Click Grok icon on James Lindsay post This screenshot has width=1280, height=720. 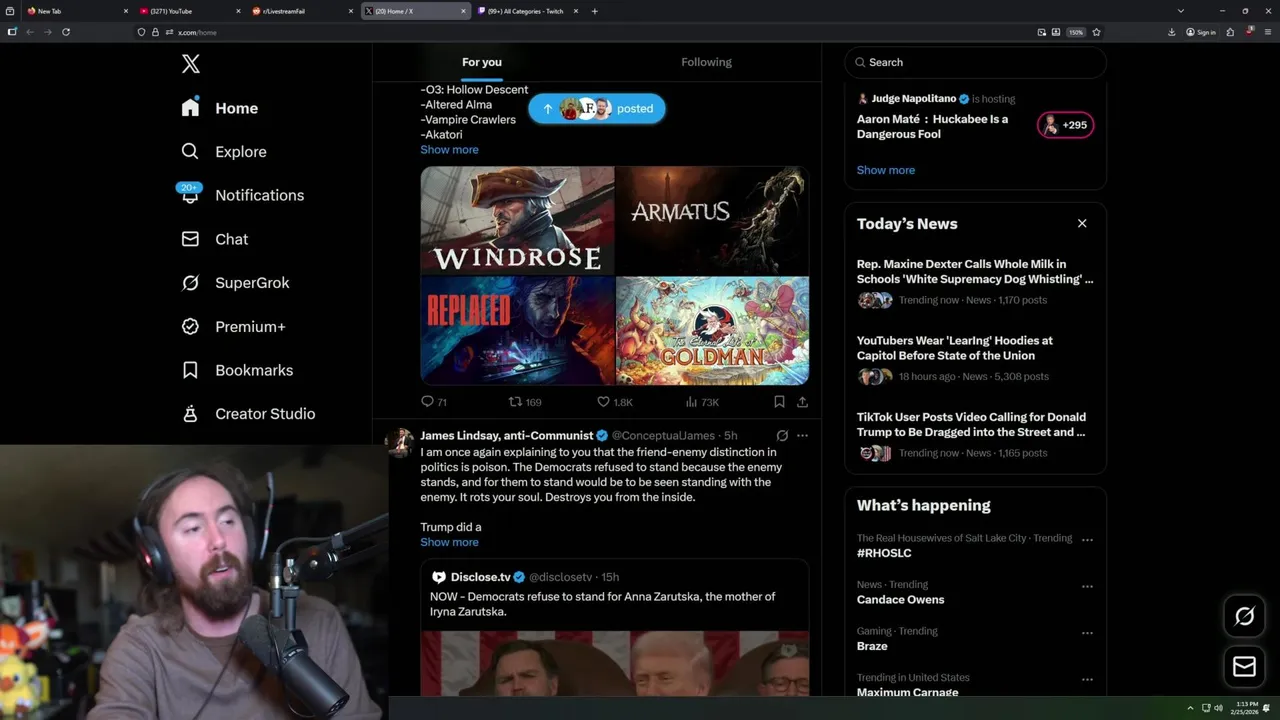782,436
